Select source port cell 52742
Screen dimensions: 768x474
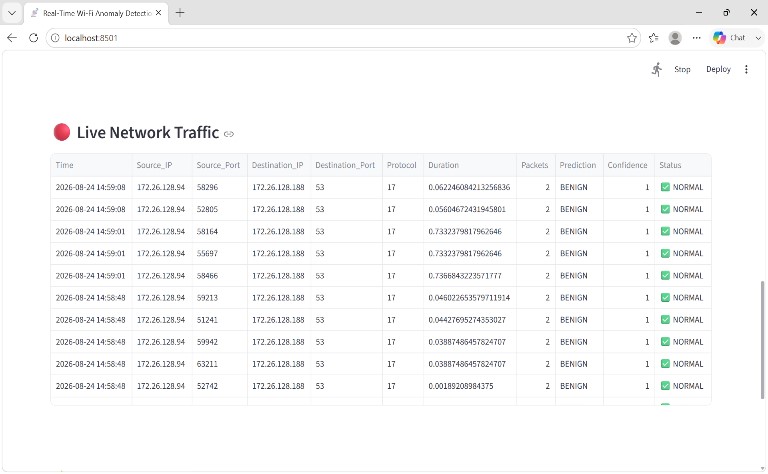coord(219,386)
